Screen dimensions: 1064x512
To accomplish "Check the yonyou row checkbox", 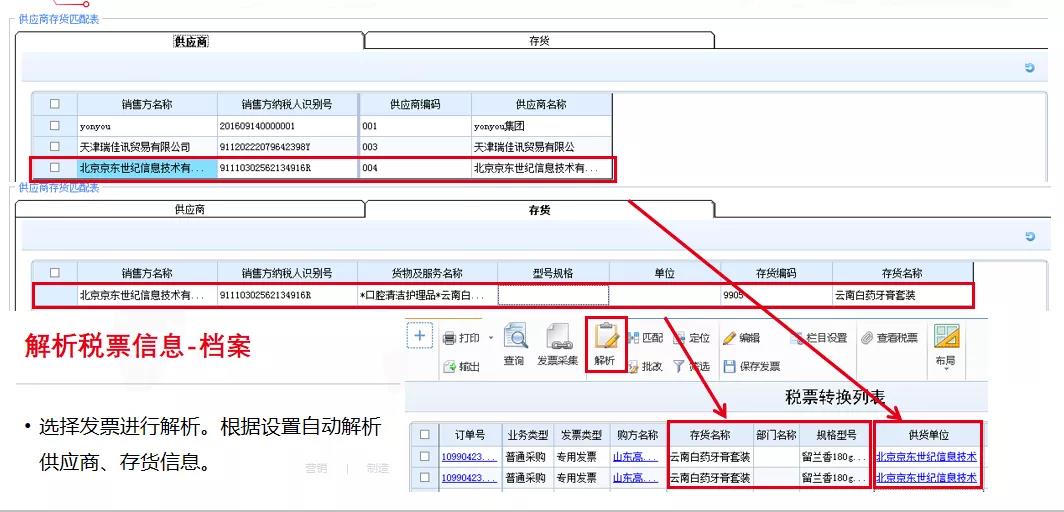I will click(x=55, y=126).
